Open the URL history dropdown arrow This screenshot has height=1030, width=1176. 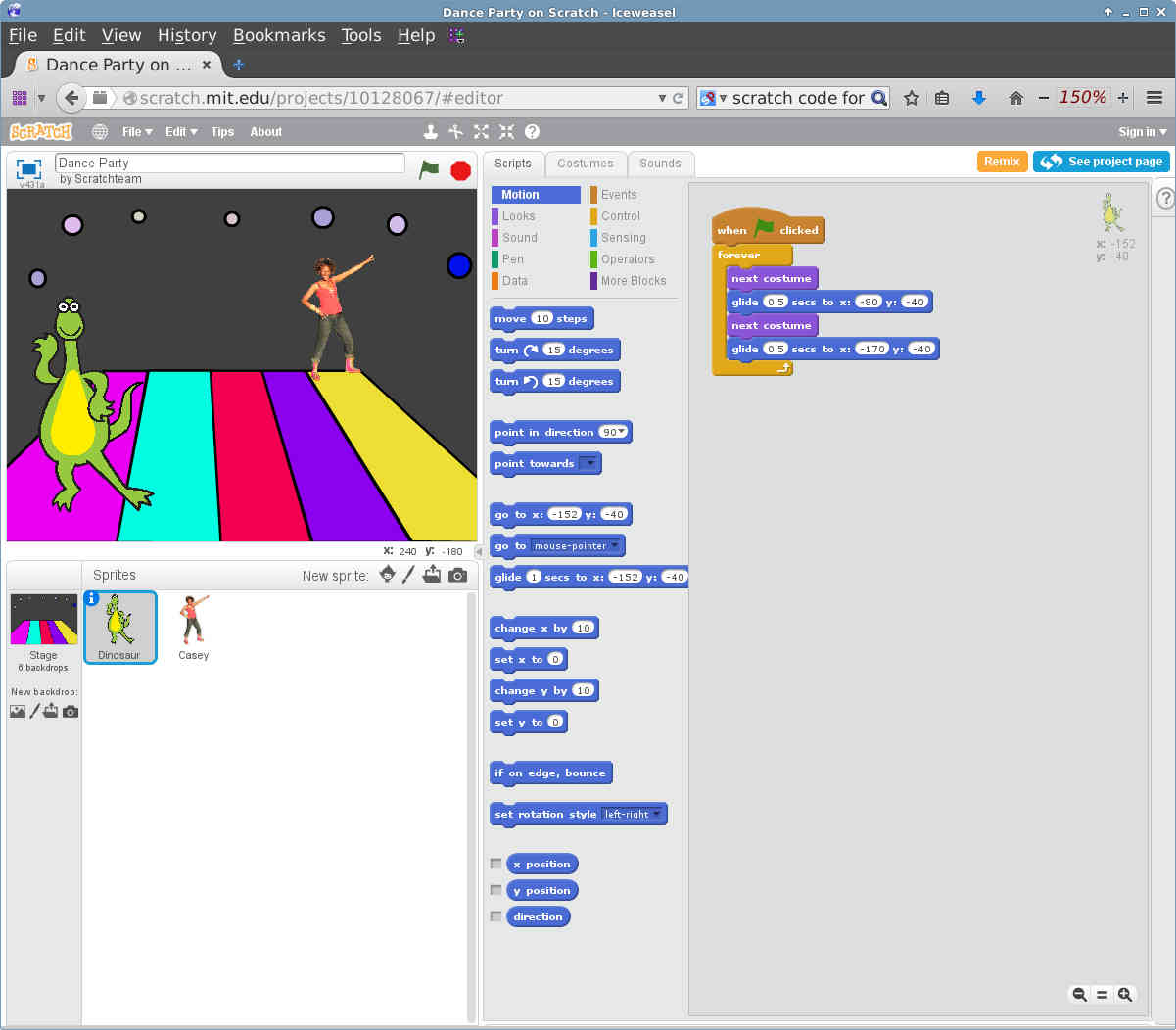coord(662,98)
